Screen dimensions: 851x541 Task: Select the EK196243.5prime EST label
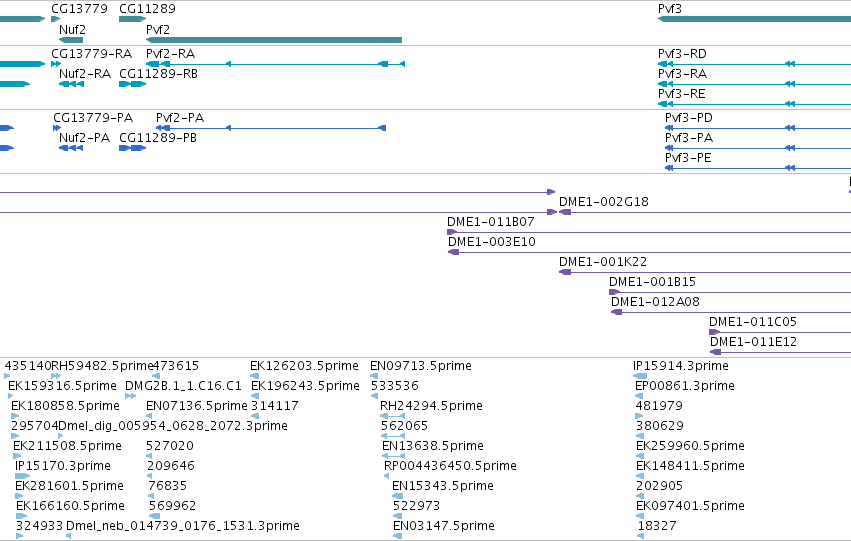(x=305, y=386)
